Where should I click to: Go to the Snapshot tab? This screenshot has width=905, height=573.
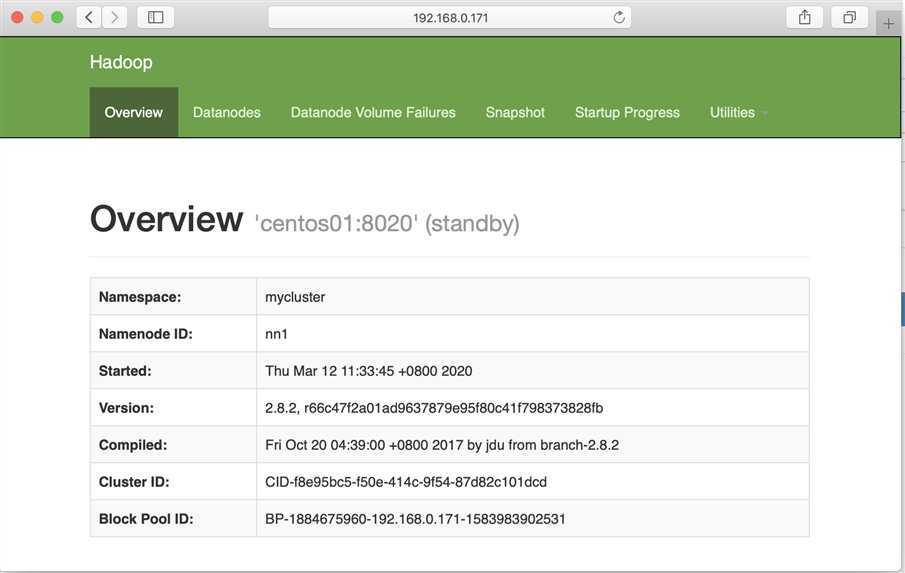click(x=515, y=113)
